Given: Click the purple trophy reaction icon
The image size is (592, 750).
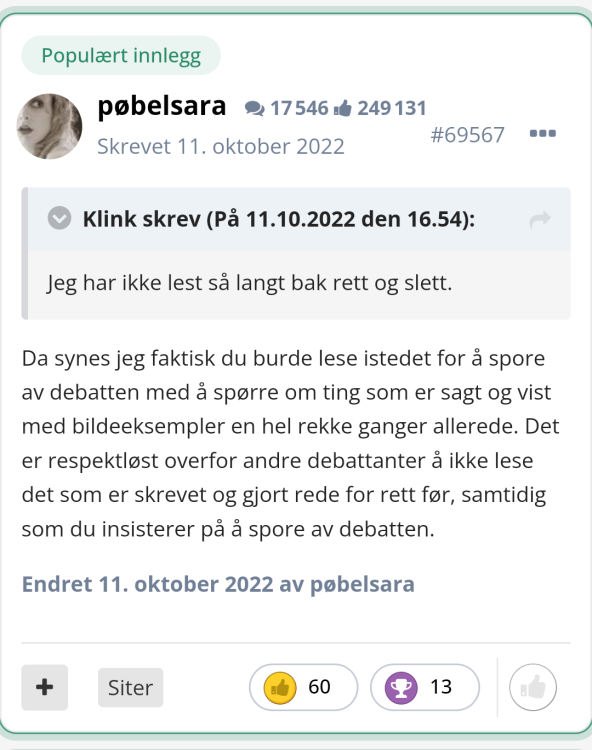Looking at the screenshot, I should tap(401, 688).
